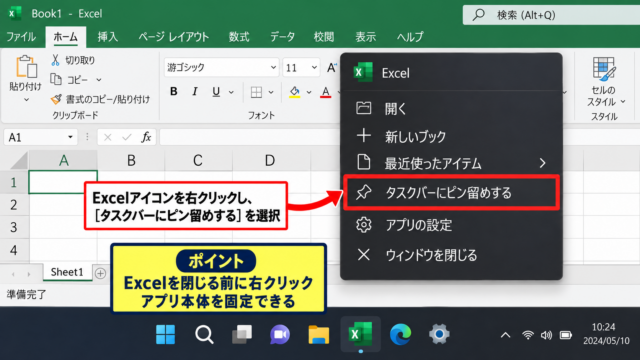Click the volume speaker tray icon
Viewport: 640px width, 360px height.
pos(546,335)
